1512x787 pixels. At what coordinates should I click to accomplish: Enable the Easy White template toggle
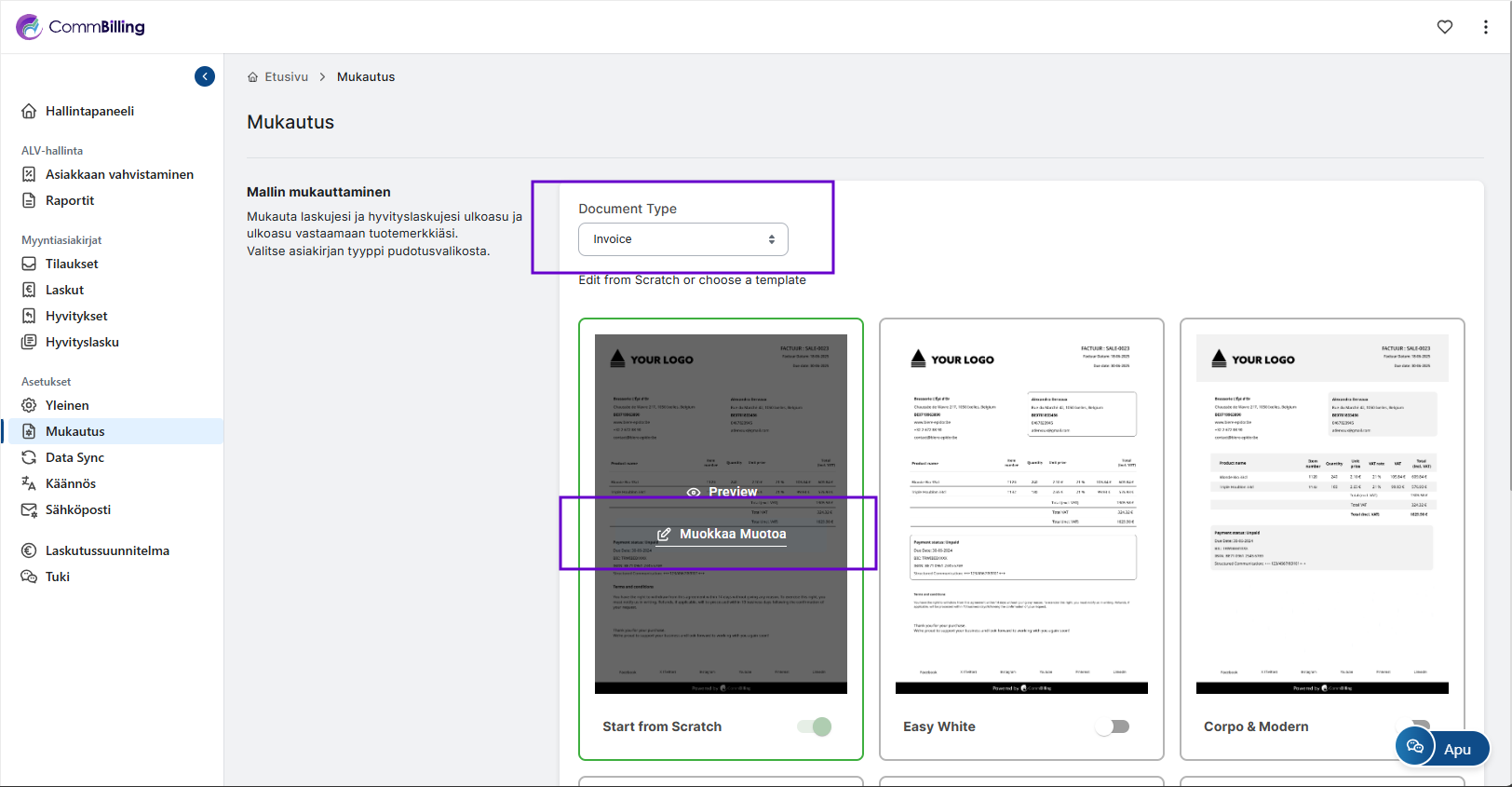point(1113,726)
